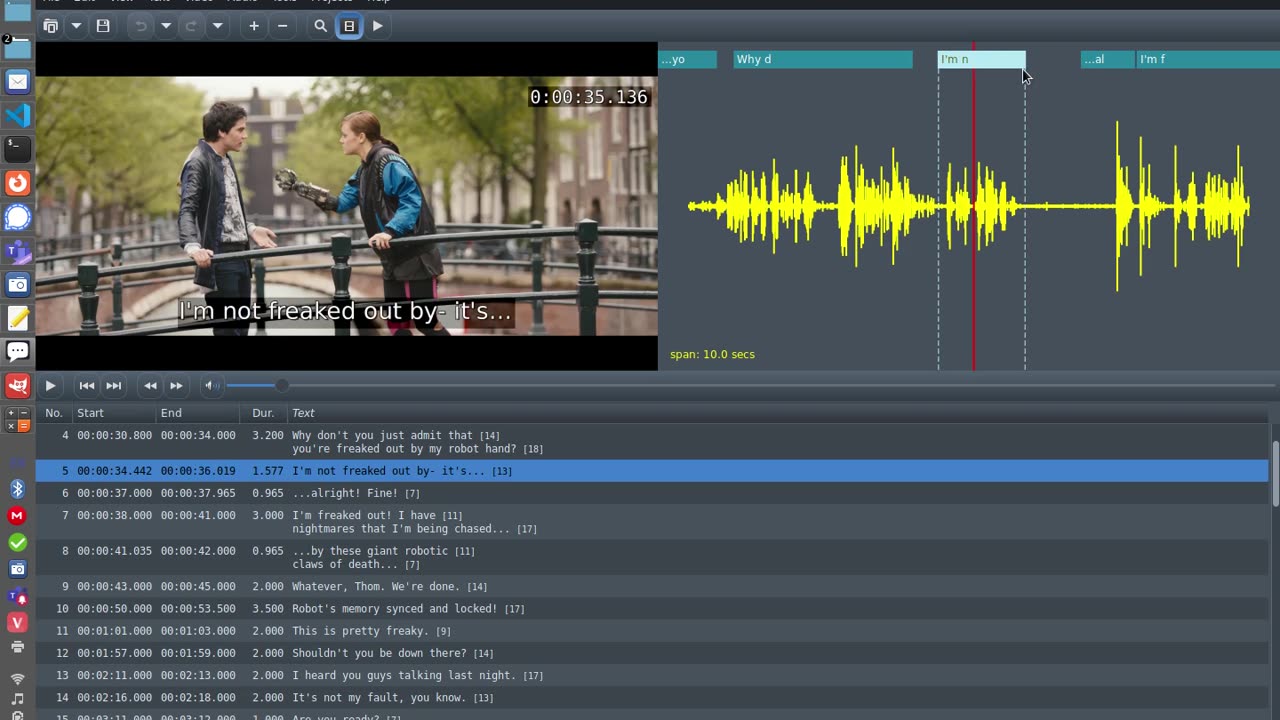Viewport: 1280px width, 720px height.
Task: Select the 'Why d' subtitle block on waveform
Action: pos(823,60)
